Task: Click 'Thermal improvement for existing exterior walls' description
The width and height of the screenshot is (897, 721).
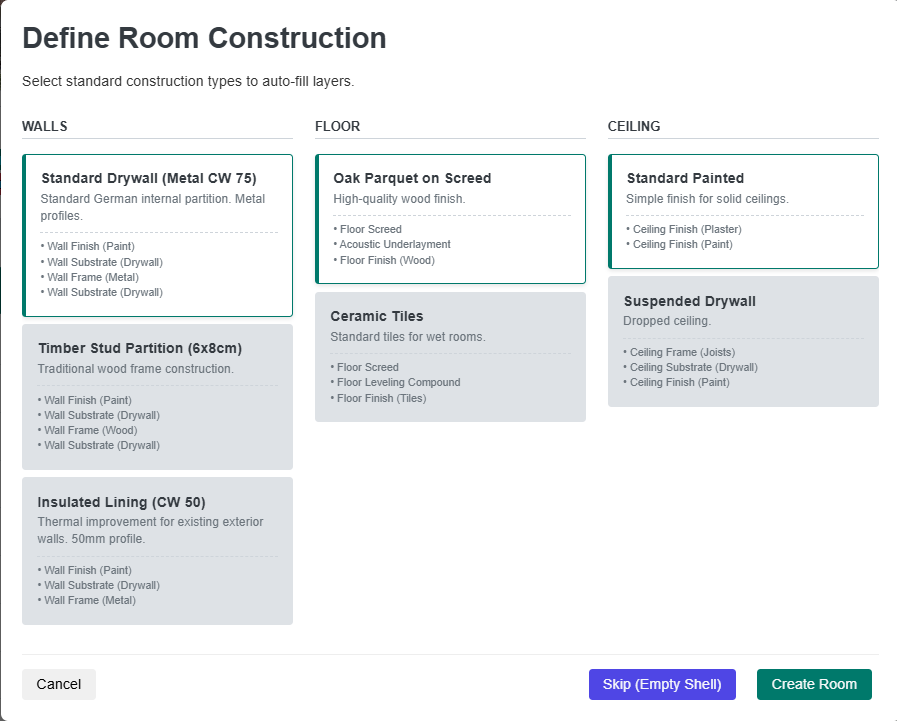Action: click(150, 530)
